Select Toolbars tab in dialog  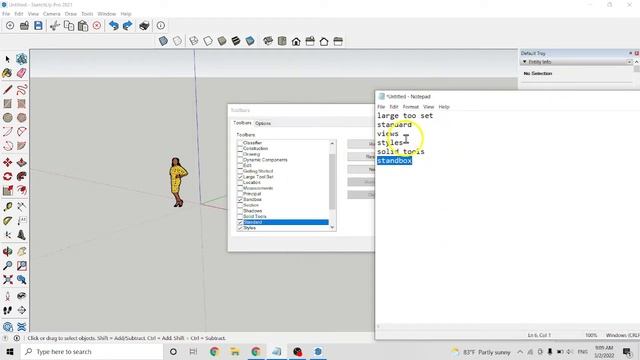pyautogui.click(x=242, y=123)
